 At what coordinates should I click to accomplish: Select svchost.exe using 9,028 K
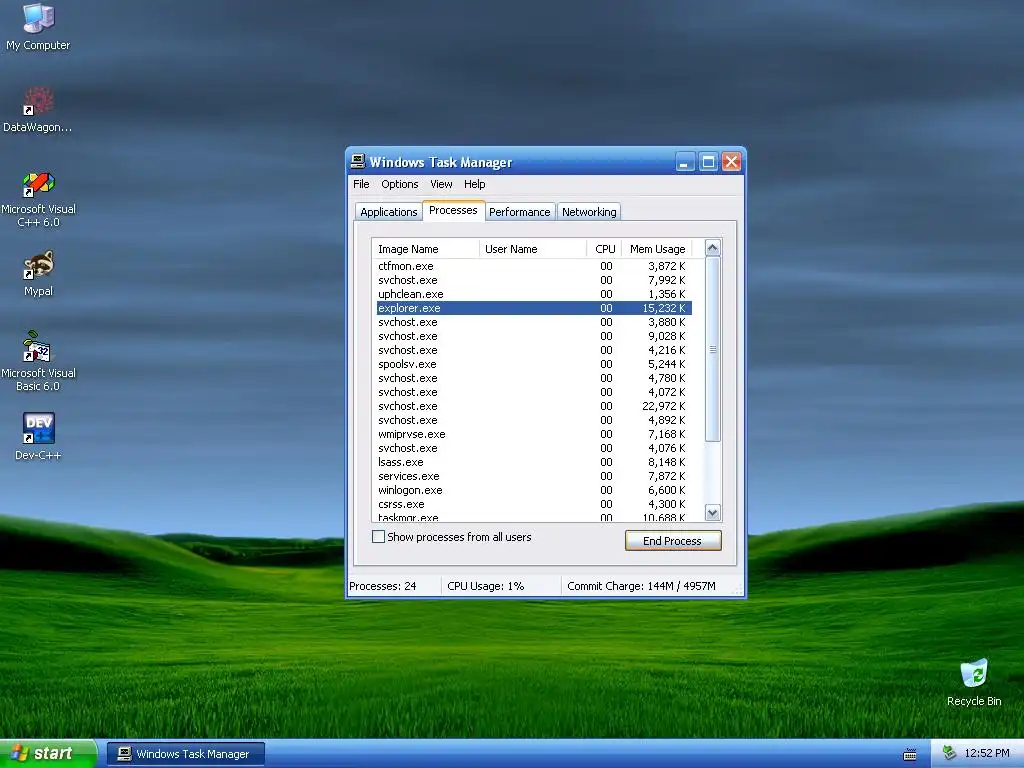click(x=534, y=336)
